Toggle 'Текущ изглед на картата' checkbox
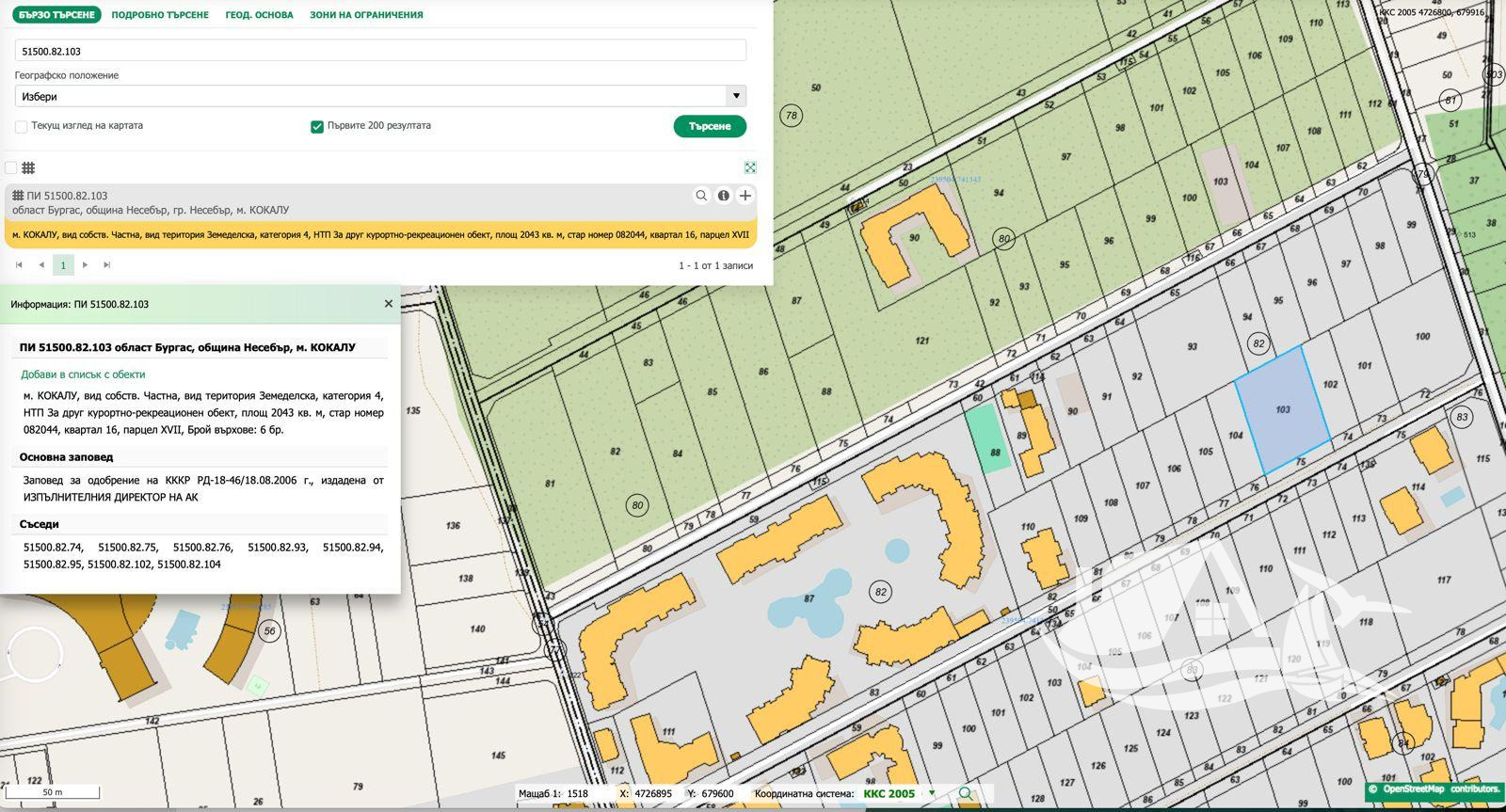Viewport: 1506px width, 812px height. click(21, 126)
